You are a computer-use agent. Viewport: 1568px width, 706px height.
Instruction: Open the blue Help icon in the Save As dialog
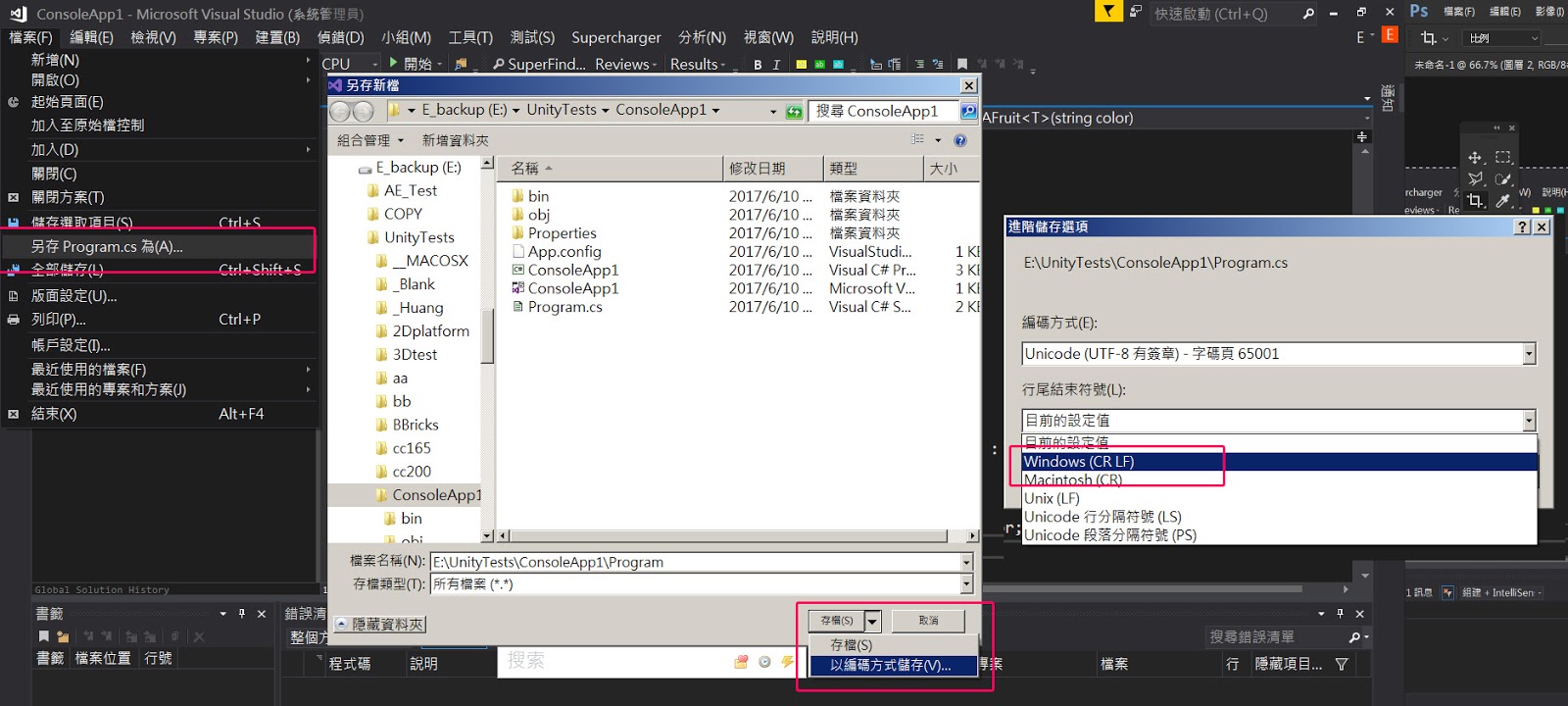[x=960, y=140]
